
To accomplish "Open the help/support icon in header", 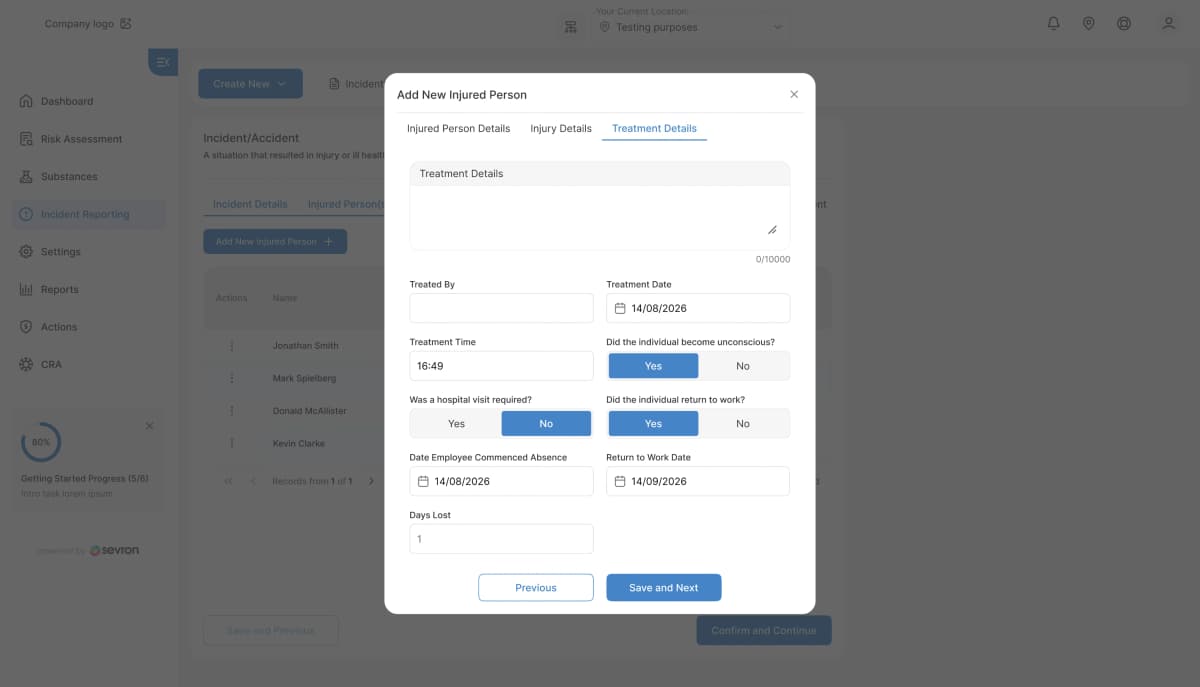I will tap(1123, 22).
